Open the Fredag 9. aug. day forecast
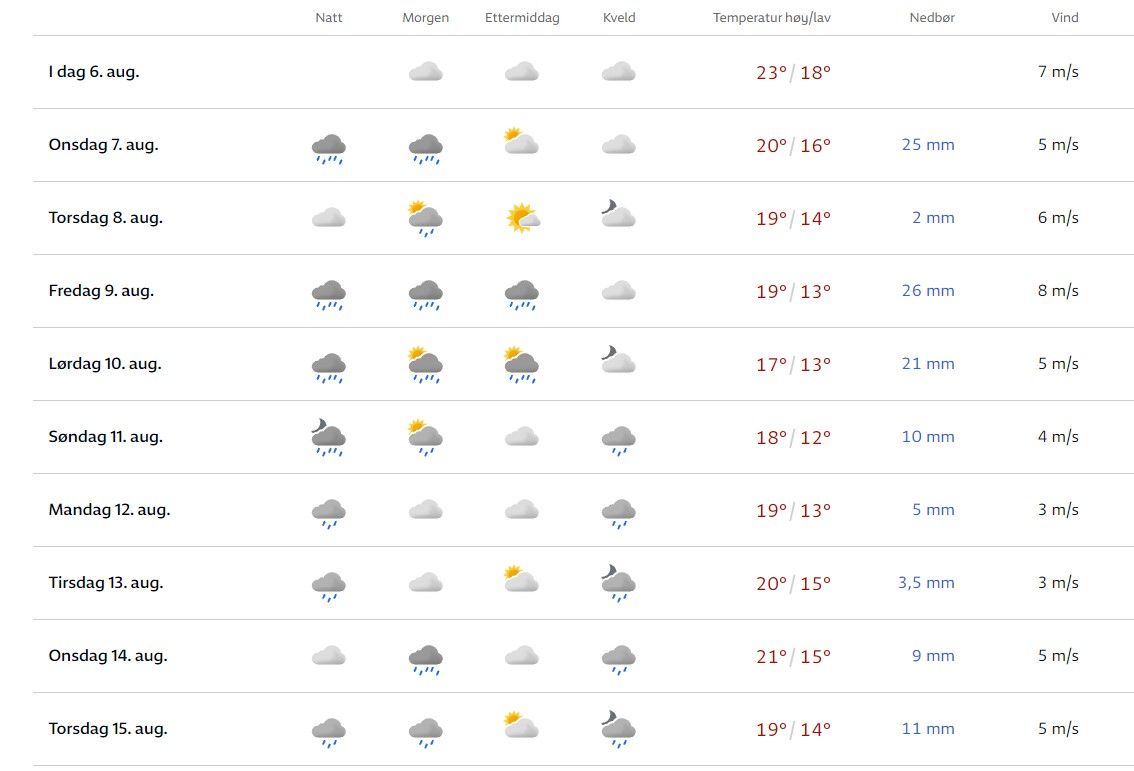This screenshot has height=771, width=1134. click(101, 291)
